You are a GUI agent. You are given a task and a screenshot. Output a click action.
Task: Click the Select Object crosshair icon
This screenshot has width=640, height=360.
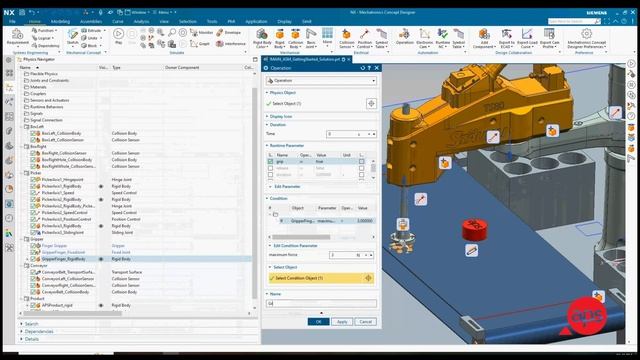(371, 104)
